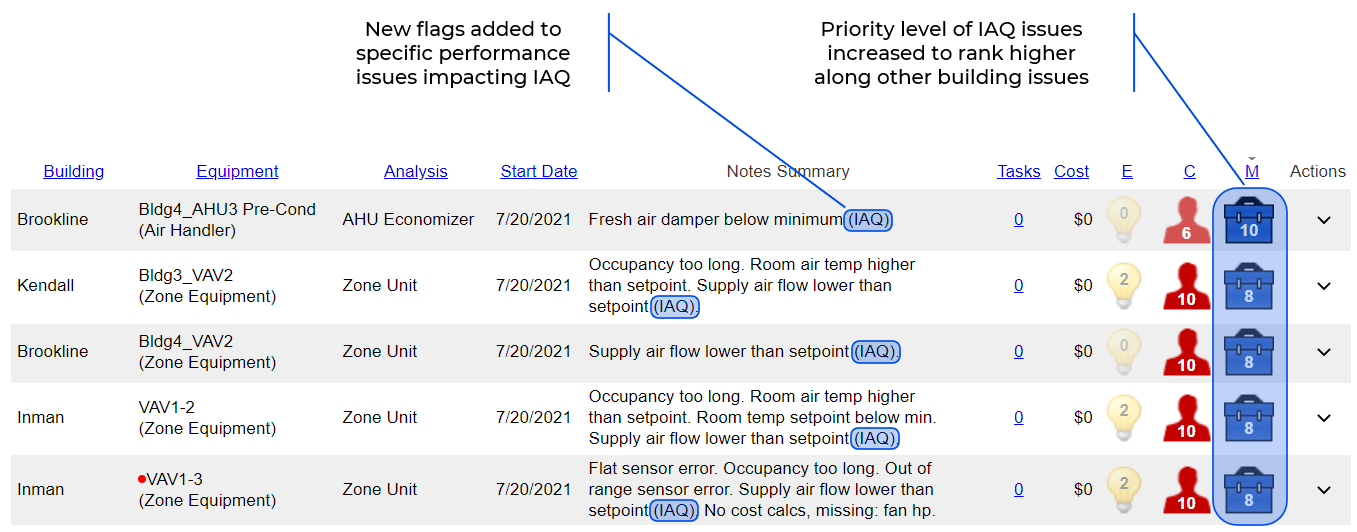1357x532 pixels.
Task: Click the maintenance toolbox in VAV1-3 row
Action: [x=1248, y=490]
